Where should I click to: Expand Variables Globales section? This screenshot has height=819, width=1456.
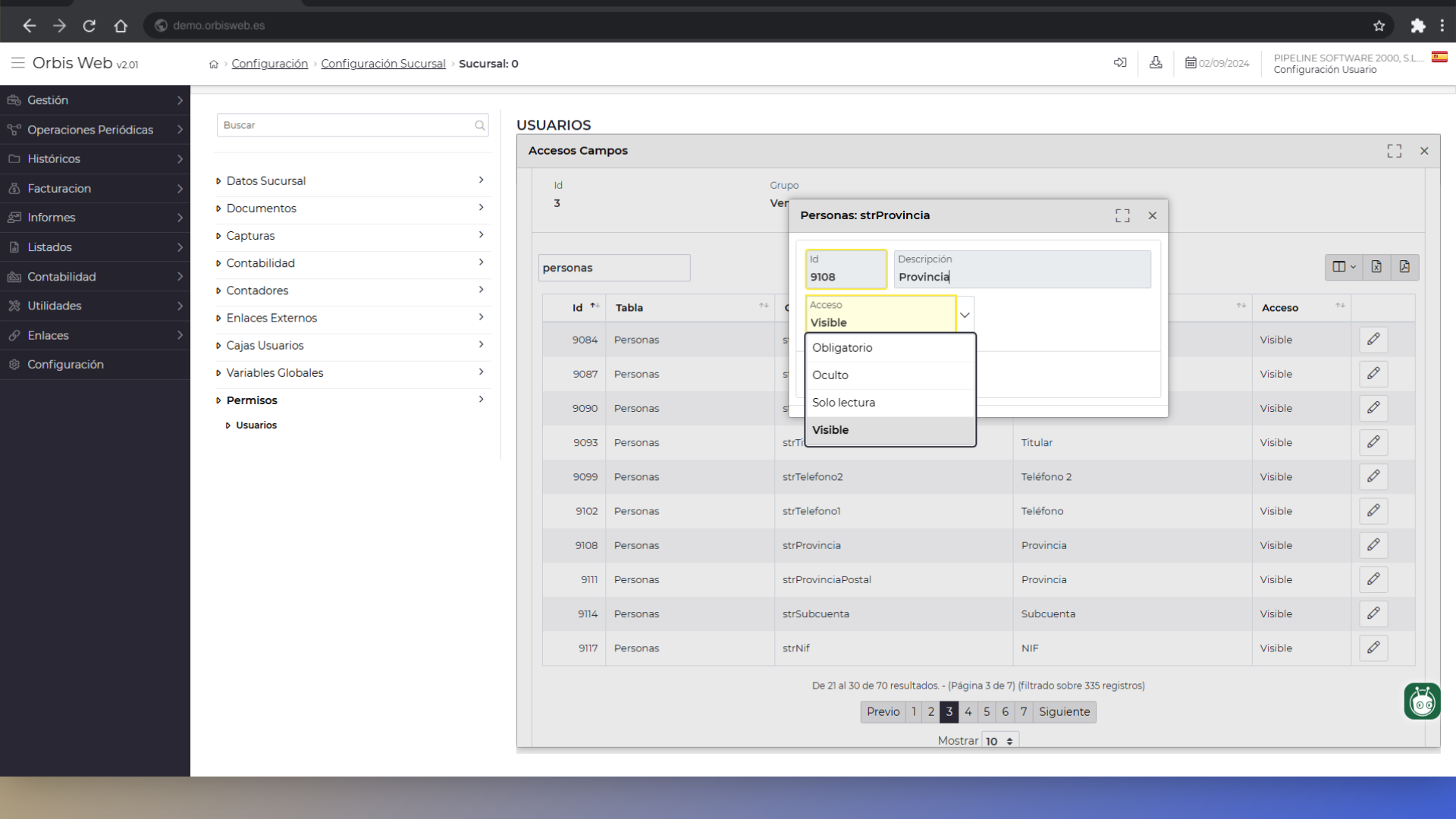(x=353, y=373)
